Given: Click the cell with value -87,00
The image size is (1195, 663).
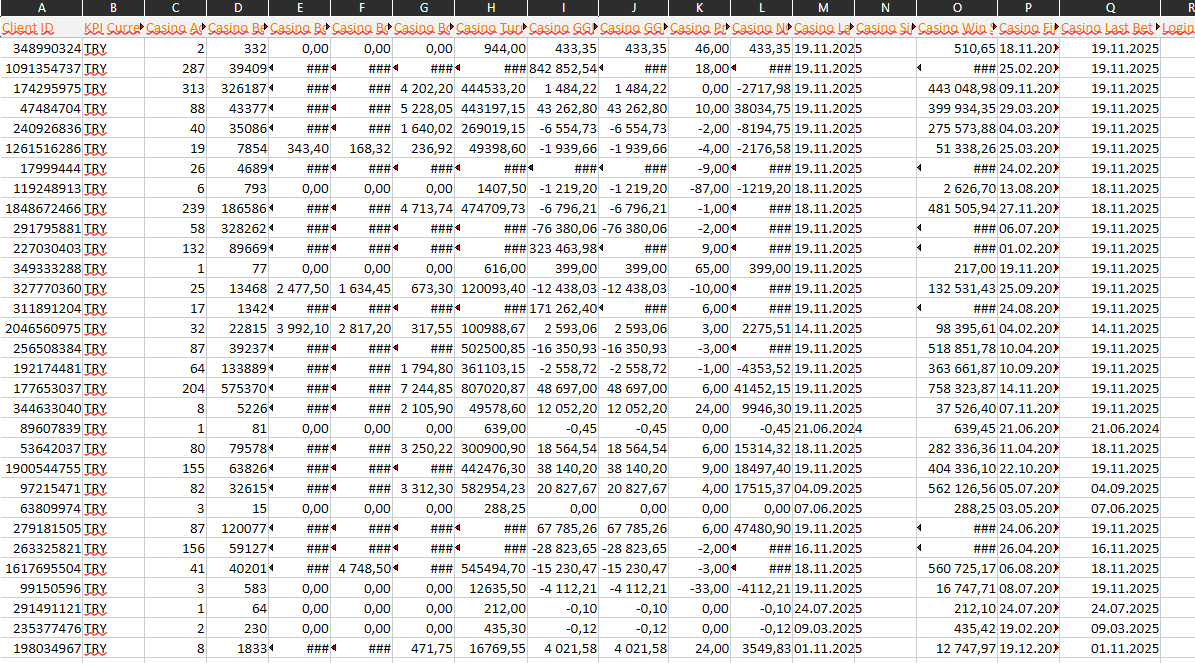Looking at the screenshot, I should (x=699, y=188).
